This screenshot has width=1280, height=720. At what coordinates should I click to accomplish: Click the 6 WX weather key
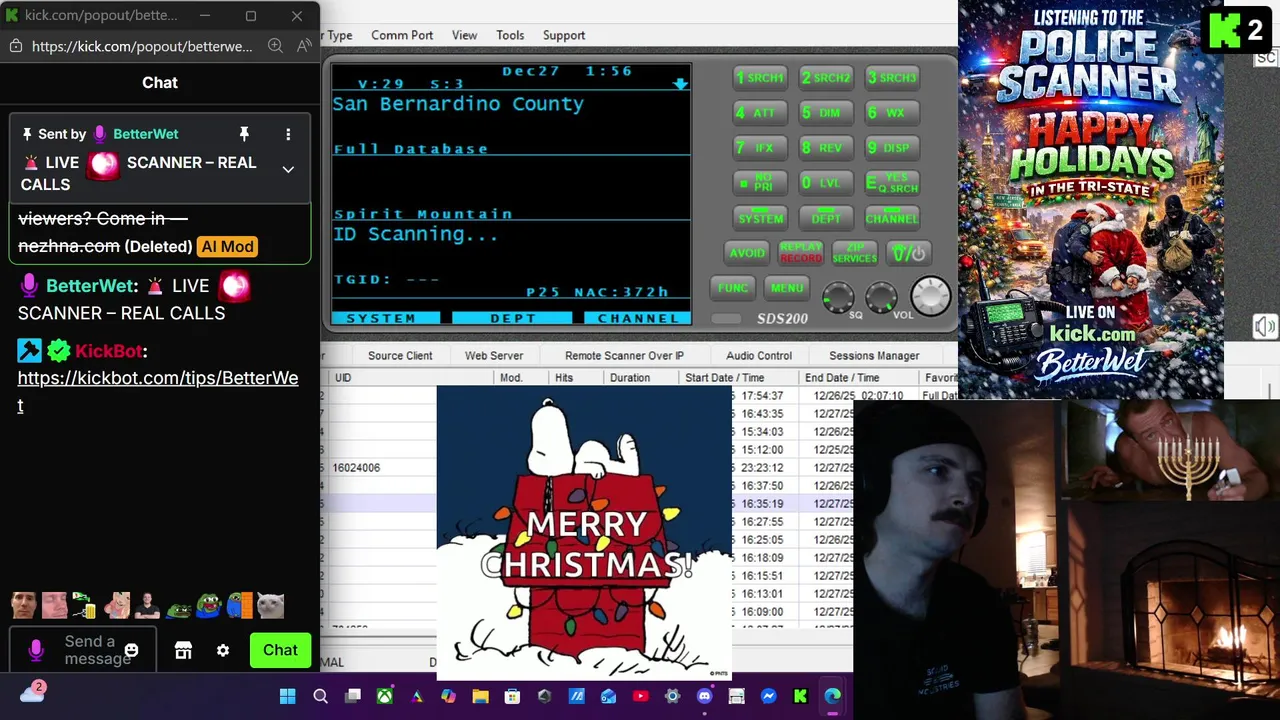point(892,113)
